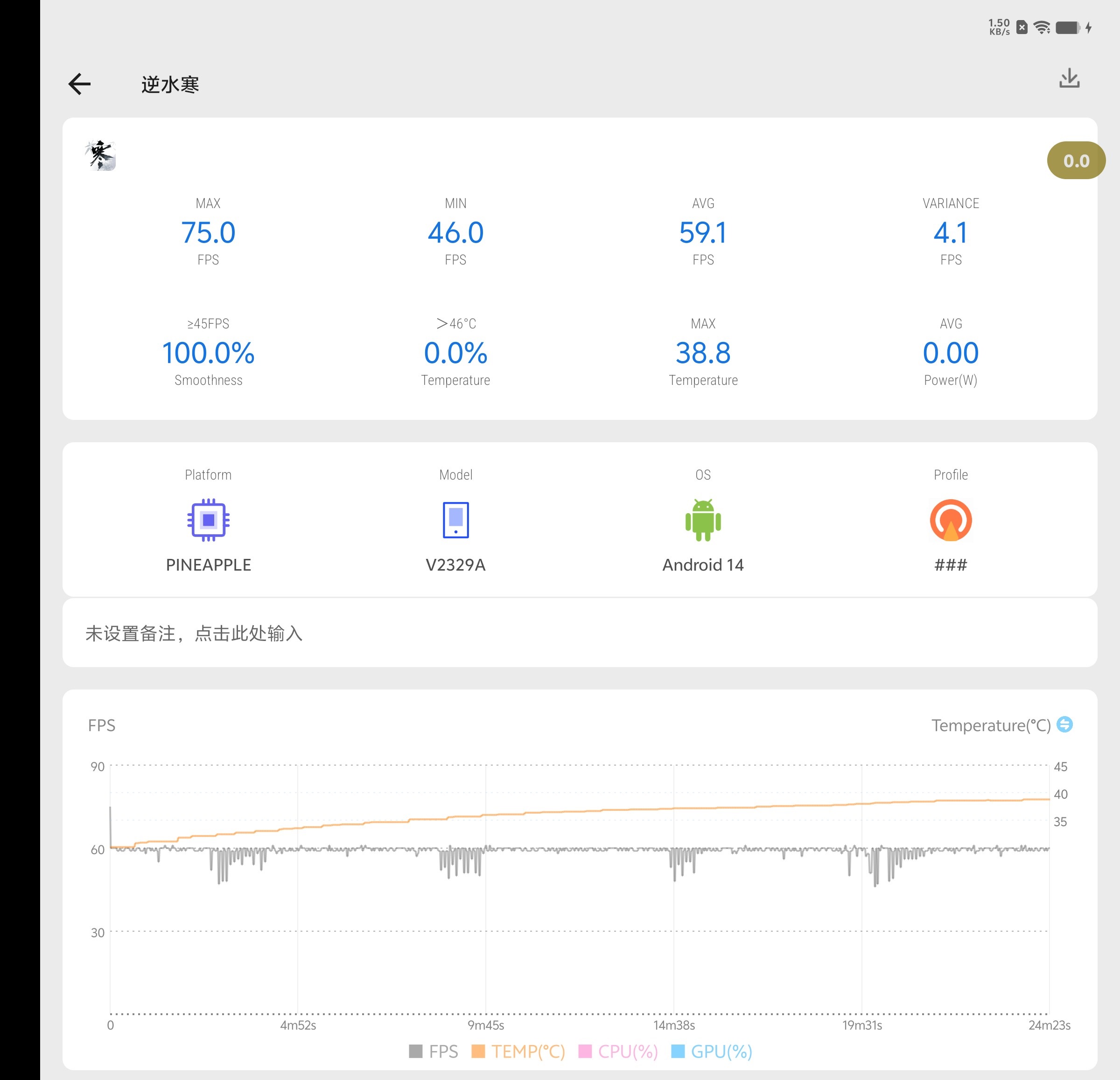Image resolution: width=1120 pixels, height=1080 pixels.
Task: Tap the Temperature(°C) axis label
Action: pyautogui.click(x=991, y=725)
